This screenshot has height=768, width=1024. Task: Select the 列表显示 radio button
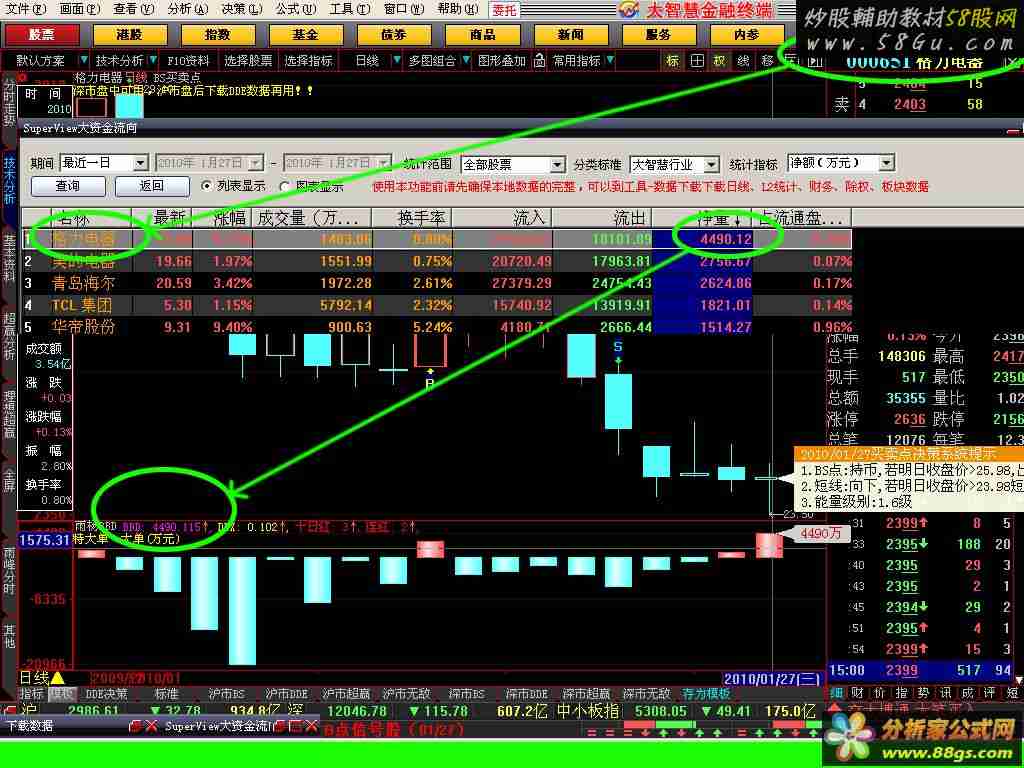point(206,186)
